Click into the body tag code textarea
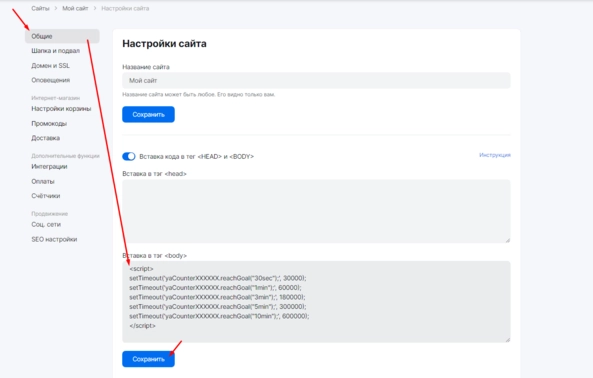Image resolution: width=593 pixels, height=378 pixels. 316,302
